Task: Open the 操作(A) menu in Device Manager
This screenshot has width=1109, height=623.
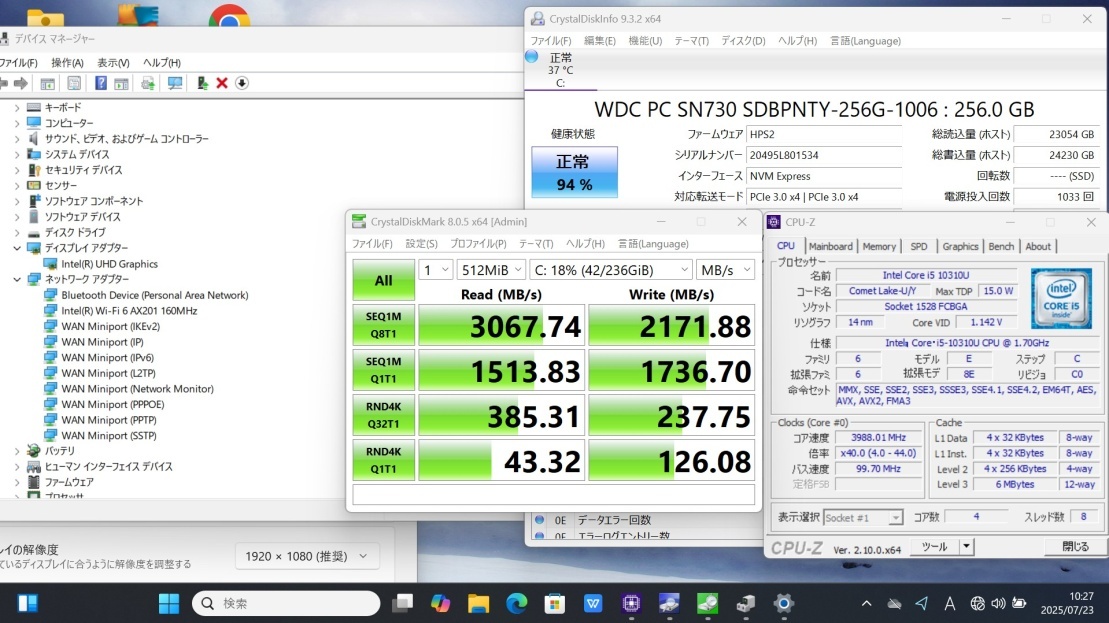Action: 67,63
